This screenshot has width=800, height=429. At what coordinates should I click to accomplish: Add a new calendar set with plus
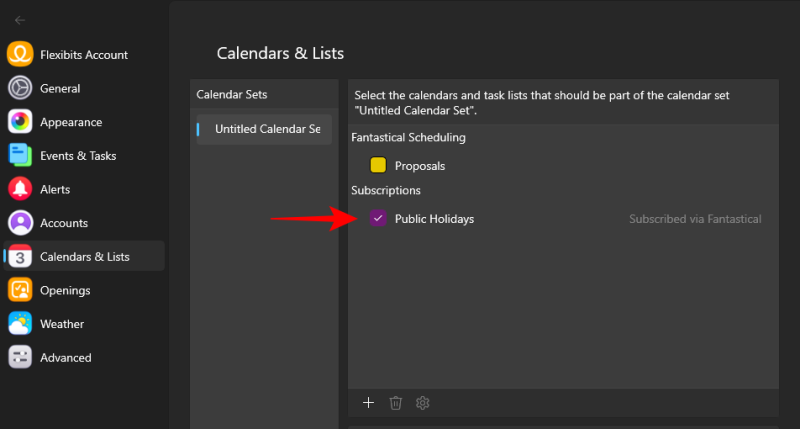(x=368, y=402)
